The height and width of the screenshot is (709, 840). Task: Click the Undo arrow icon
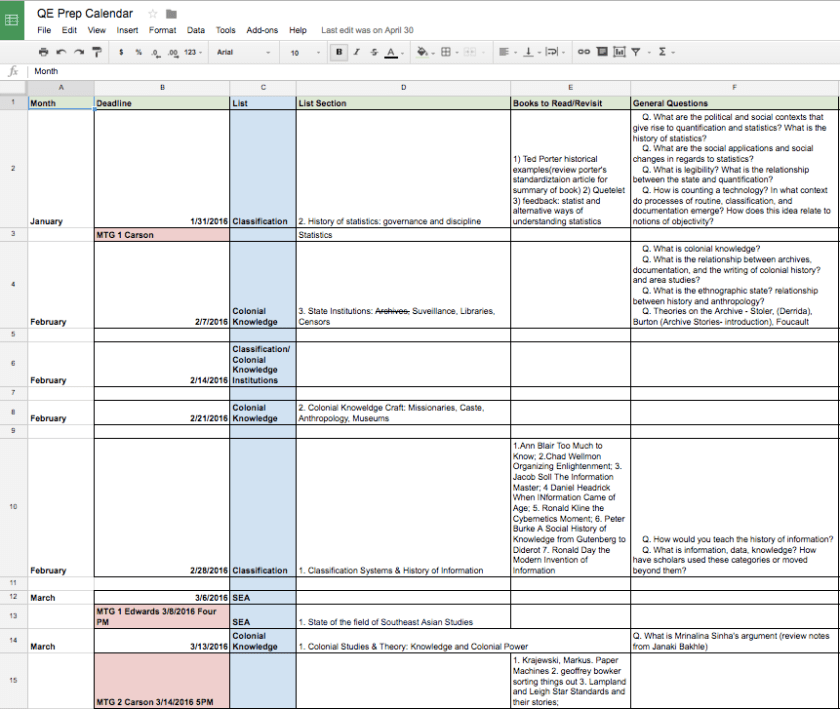[x=61, y=51]
